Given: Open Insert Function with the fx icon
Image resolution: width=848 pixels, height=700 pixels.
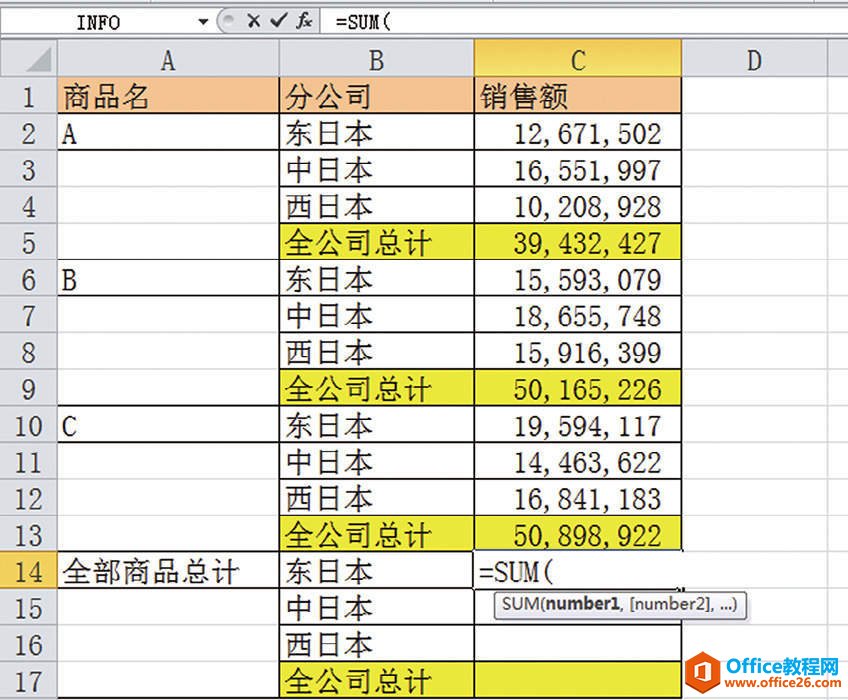Looking at the screenshot, I should tap(304, 21).
